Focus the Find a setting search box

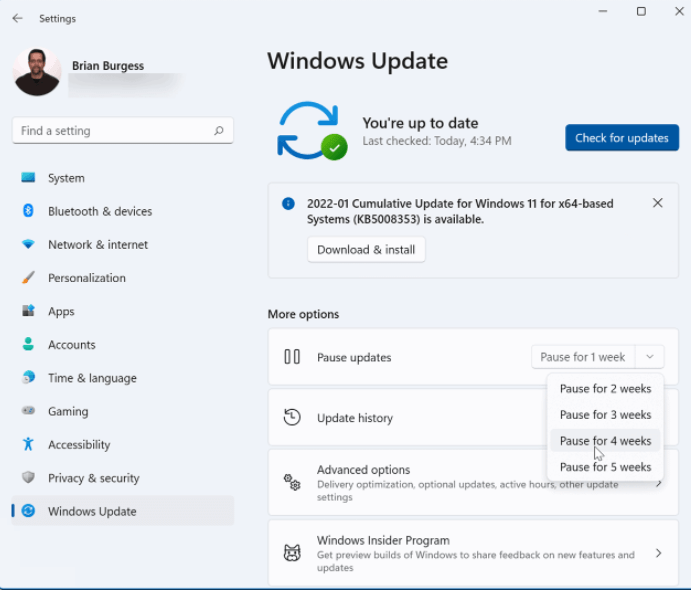pos(123,130)
